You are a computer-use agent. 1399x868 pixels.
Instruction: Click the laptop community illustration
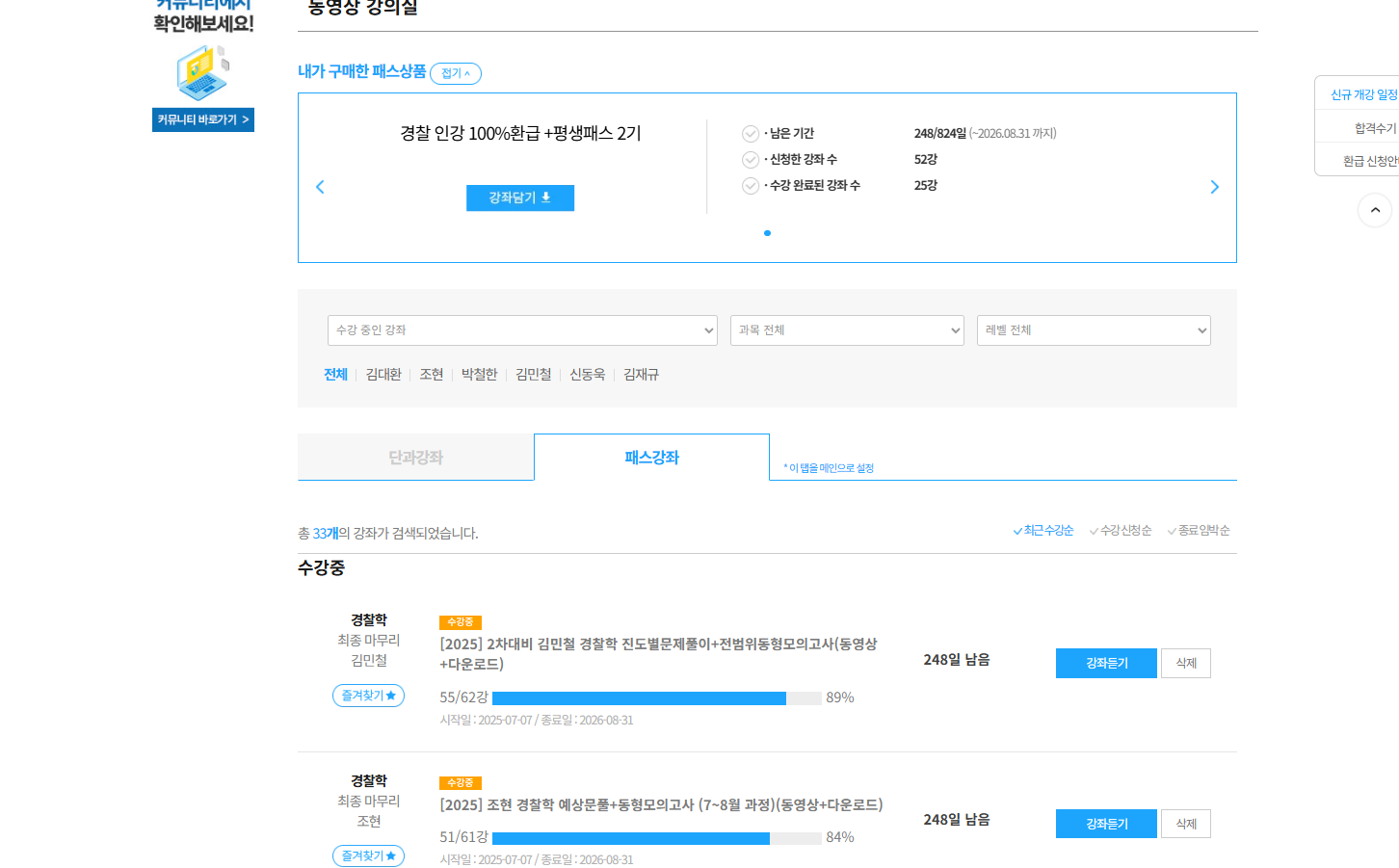pos(203,72)
